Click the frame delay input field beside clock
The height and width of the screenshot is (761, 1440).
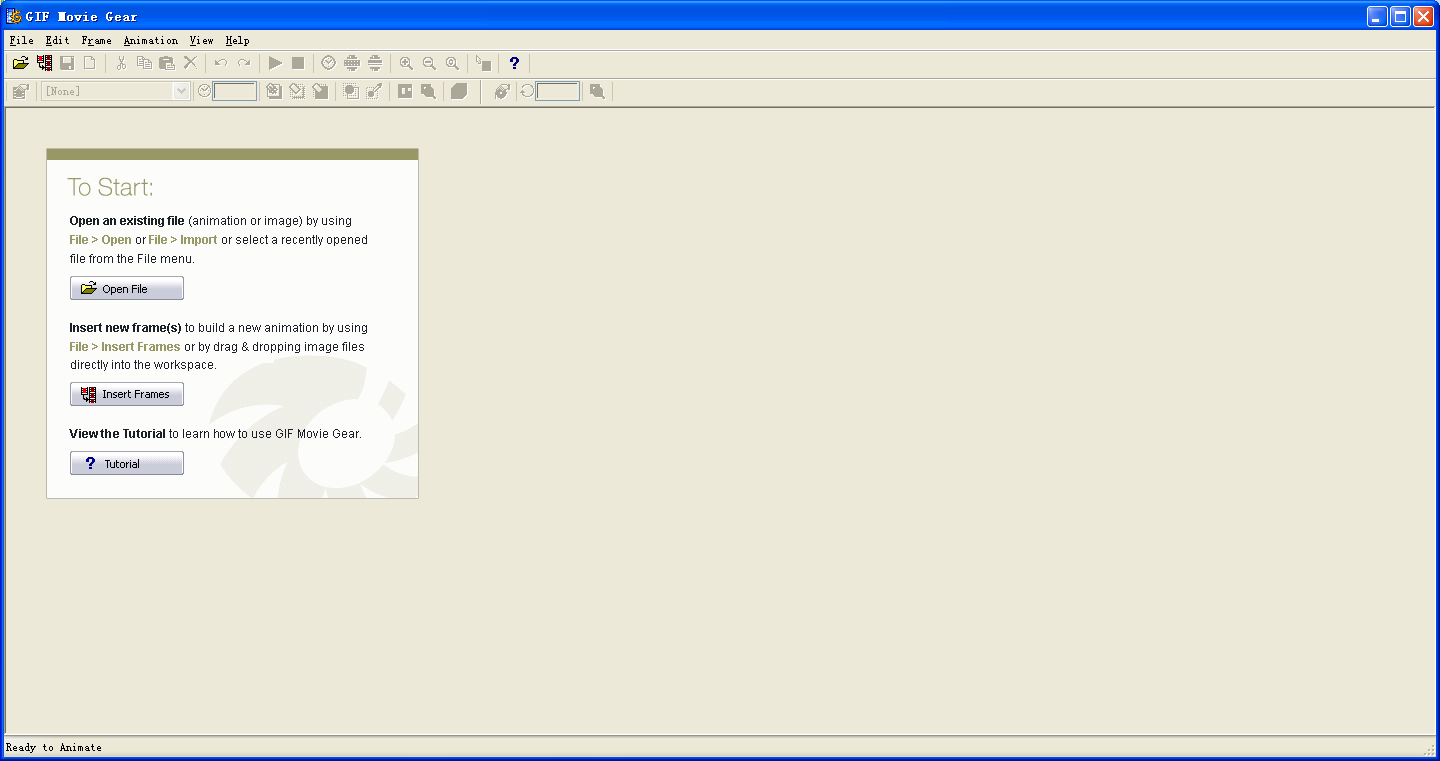[x=235, y=91]
